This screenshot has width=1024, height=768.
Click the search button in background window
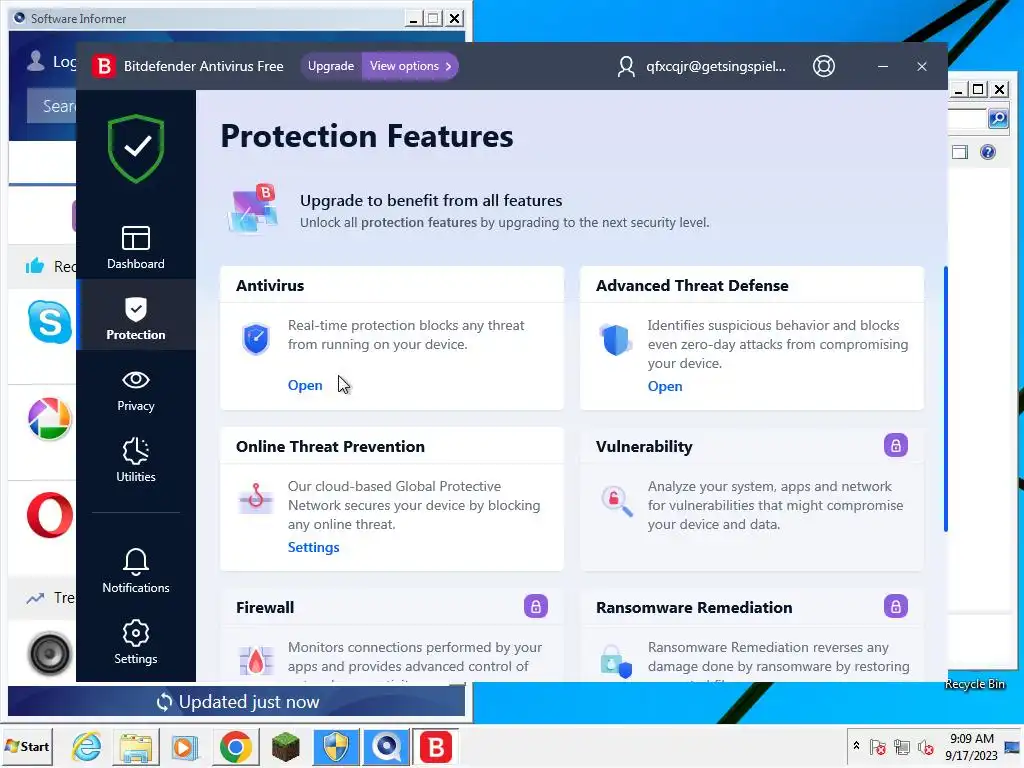click(x=998, y=119)
